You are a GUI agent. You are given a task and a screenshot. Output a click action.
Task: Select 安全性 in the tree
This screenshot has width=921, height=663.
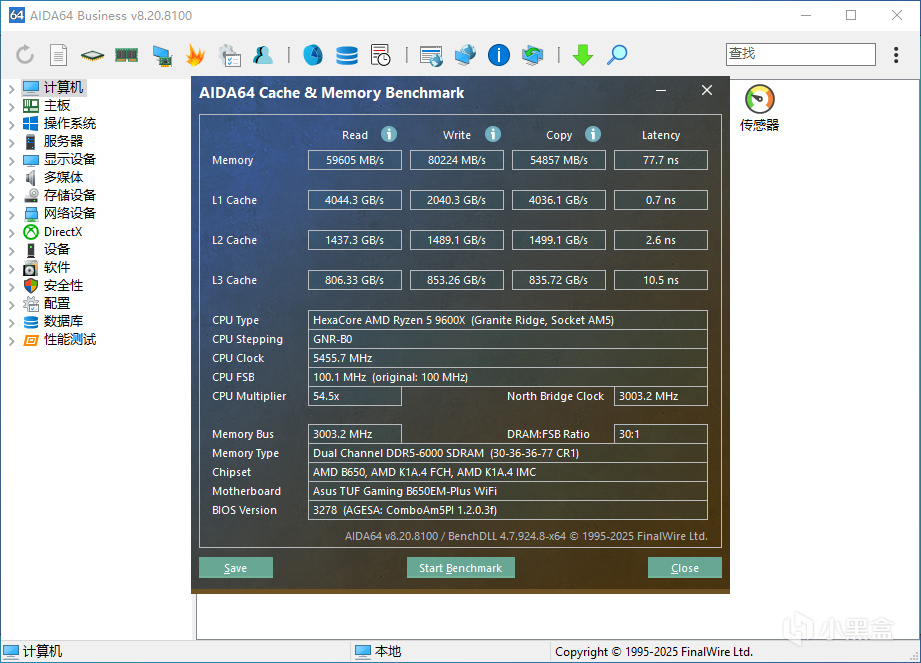tap(63, 285)
